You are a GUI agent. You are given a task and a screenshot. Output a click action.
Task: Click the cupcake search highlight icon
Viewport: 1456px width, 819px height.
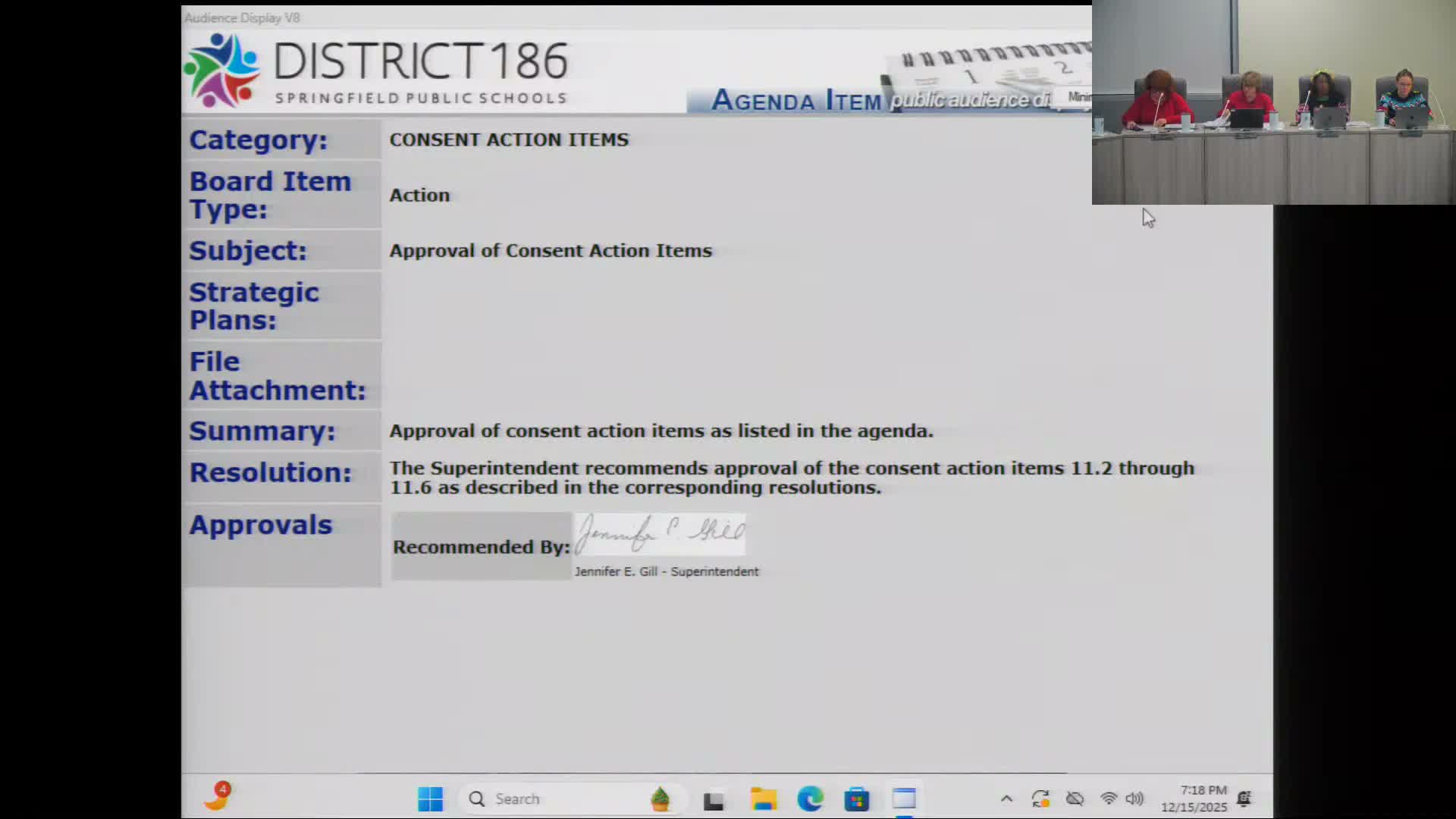coord(660,799)
